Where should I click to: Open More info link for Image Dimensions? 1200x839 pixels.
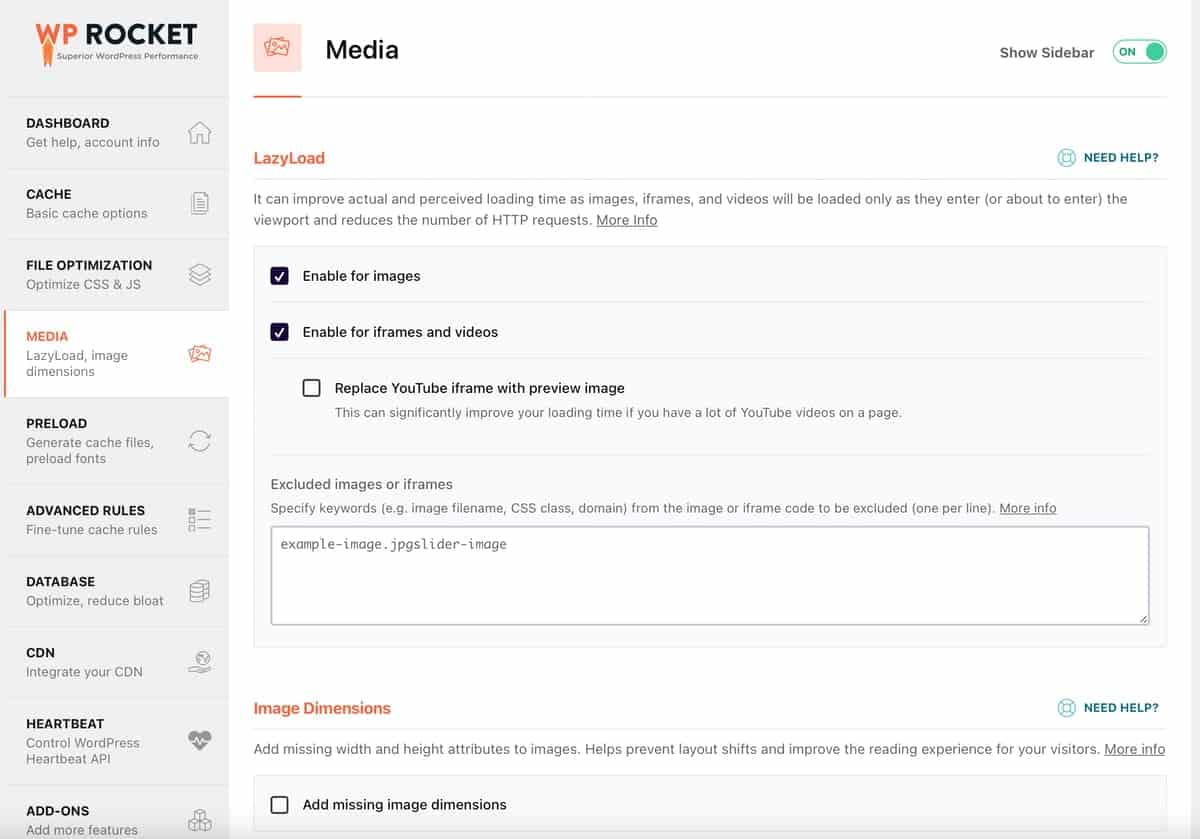pyautogui.click(x=1134, y=749)
